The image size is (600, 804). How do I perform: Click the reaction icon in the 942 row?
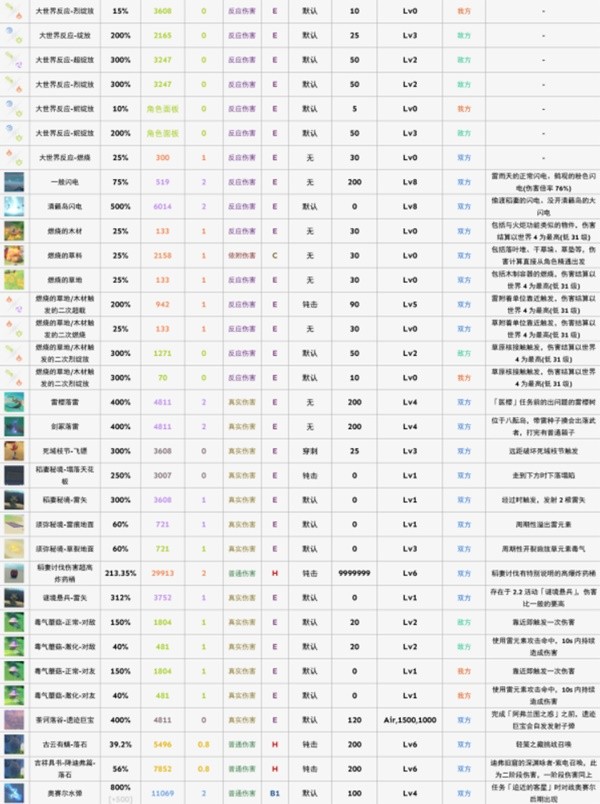click(14, 304)
